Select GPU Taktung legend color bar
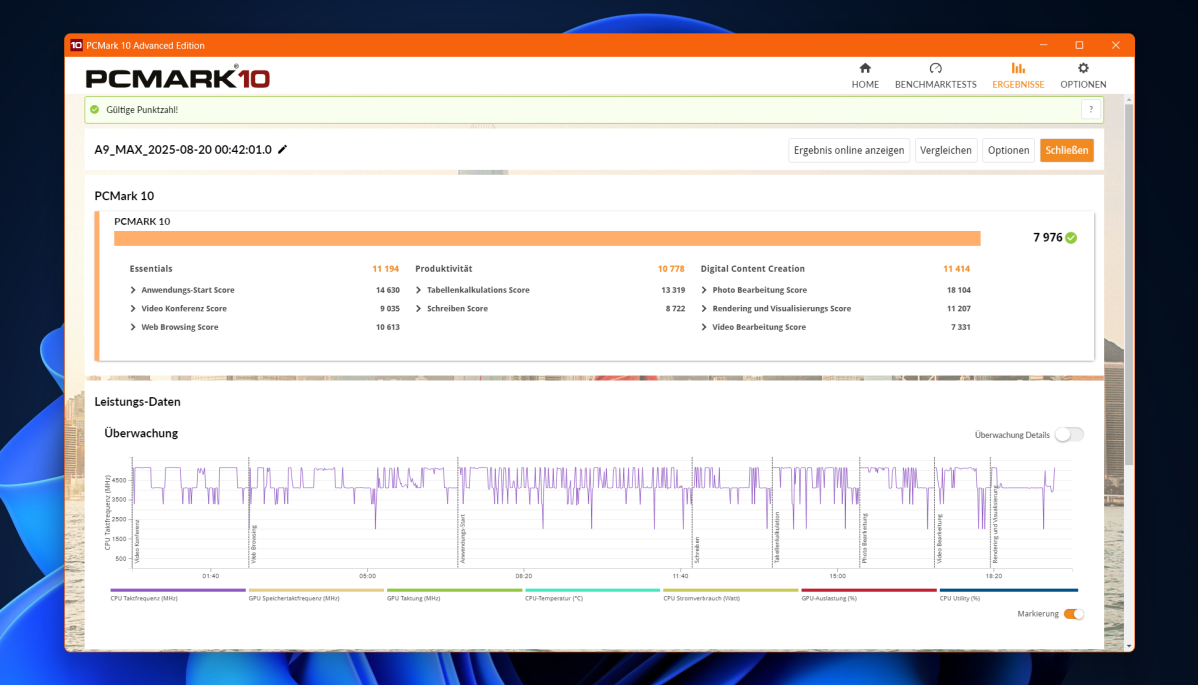Image resolution: width=1198 pixels, height=685 pixels. click(x=455, y=590)
